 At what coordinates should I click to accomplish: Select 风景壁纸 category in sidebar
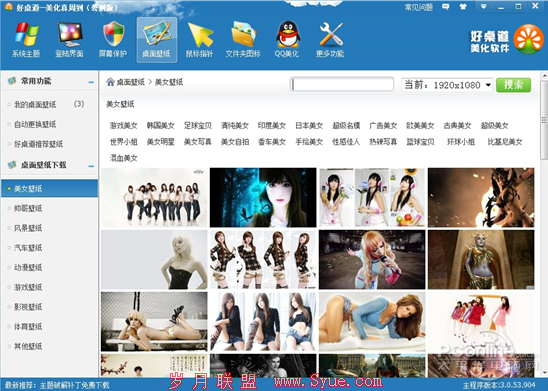pos(28,228)
